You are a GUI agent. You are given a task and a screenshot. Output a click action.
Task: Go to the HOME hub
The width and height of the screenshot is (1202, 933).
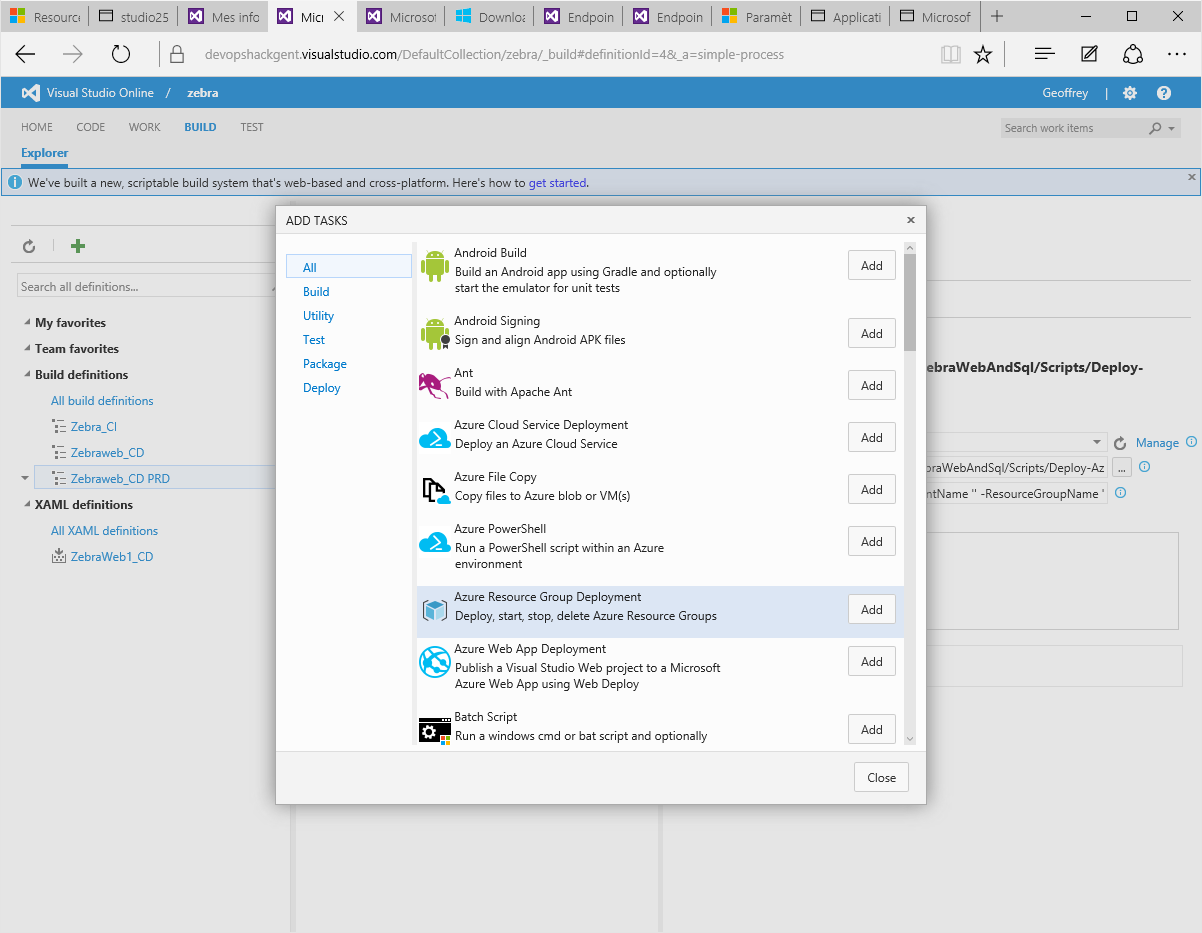pos(37,127)
